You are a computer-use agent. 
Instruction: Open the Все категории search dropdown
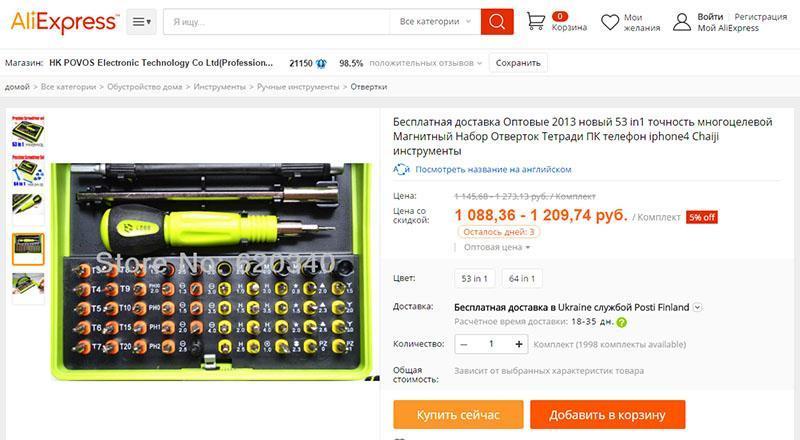pyautogui.click(x=435, y=21)
